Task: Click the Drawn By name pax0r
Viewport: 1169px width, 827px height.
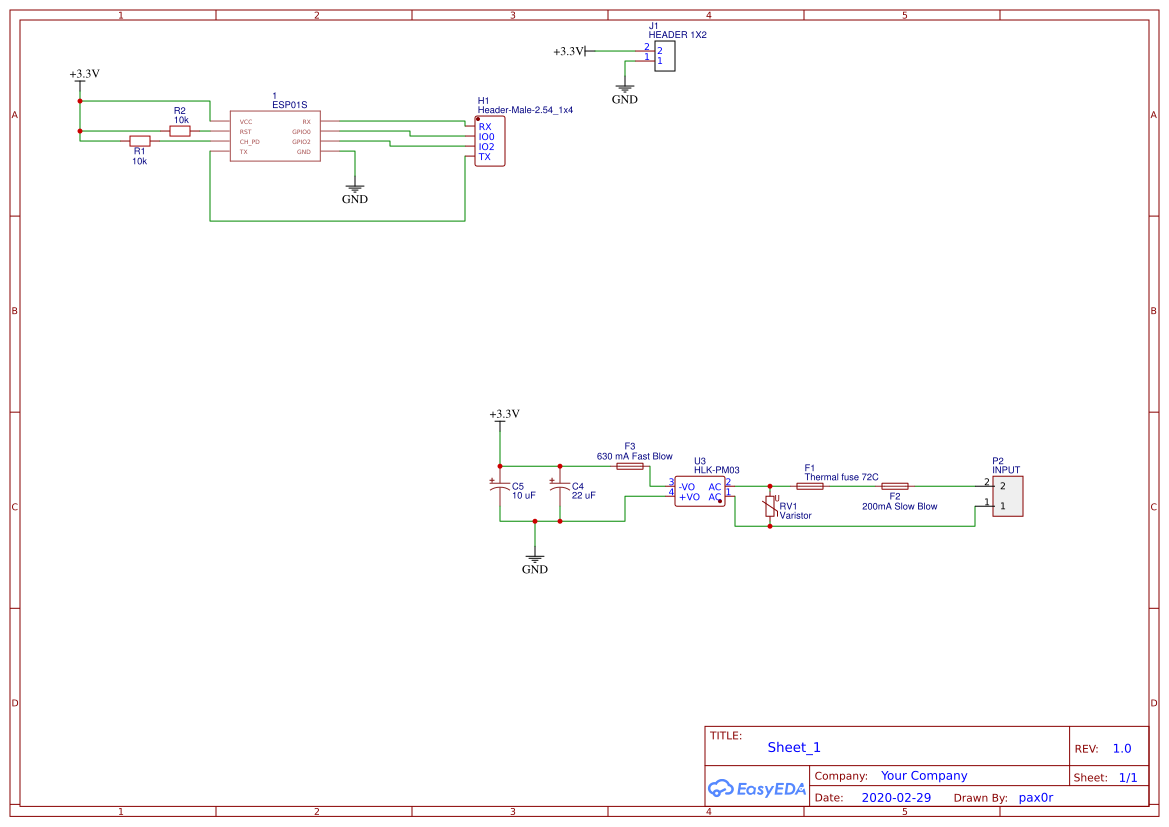Action: click(x=1037, y=797)
